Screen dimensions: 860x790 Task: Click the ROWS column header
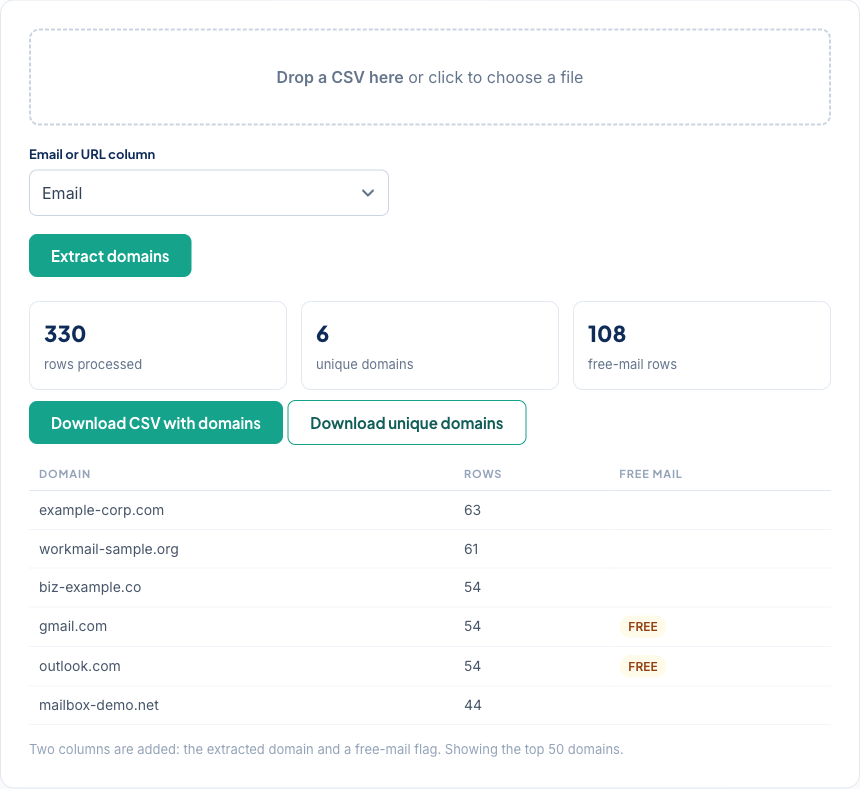tap(483, 474)
